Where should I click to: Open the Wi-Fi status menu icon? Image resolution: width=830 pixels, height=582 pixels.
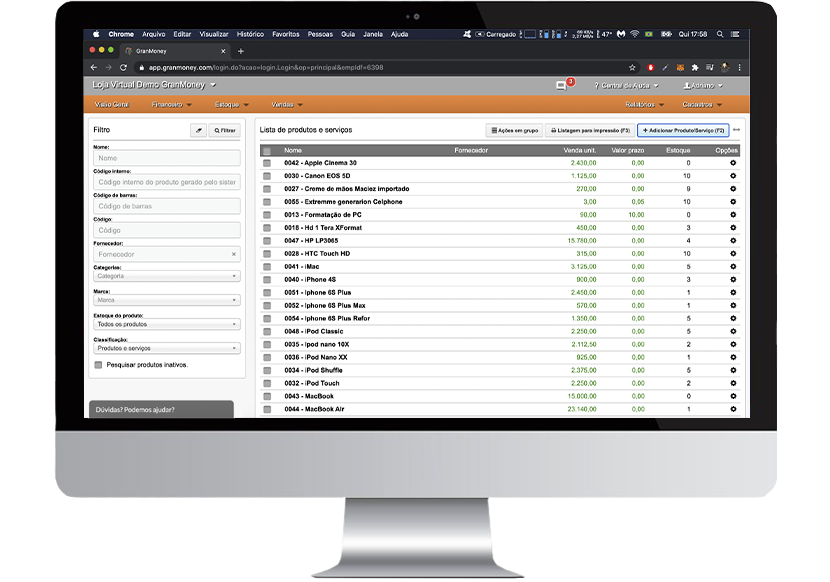tap(634, 34)
